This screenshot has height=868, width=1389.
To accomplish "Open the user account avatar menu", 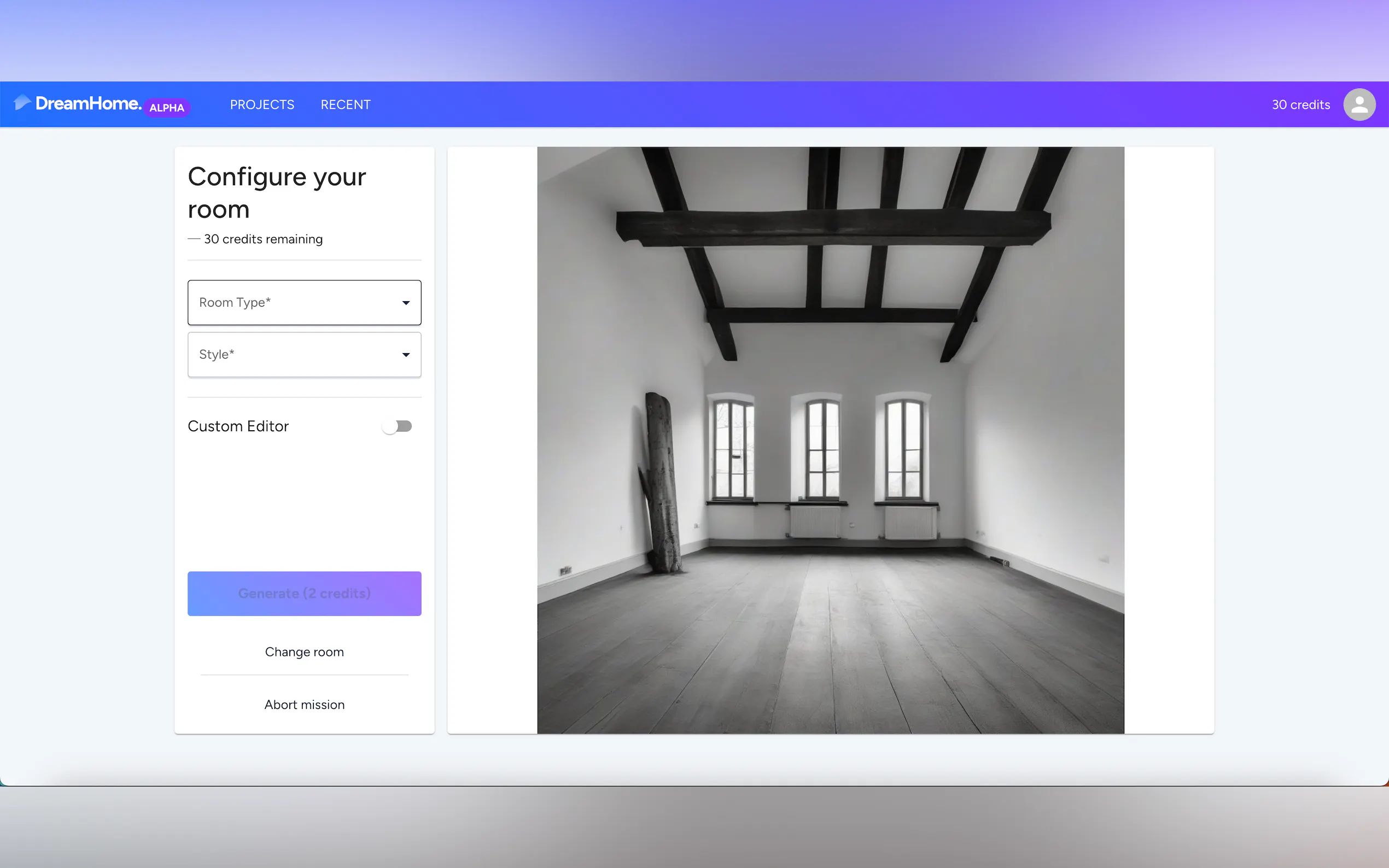I will click(x=1358, y=104).
